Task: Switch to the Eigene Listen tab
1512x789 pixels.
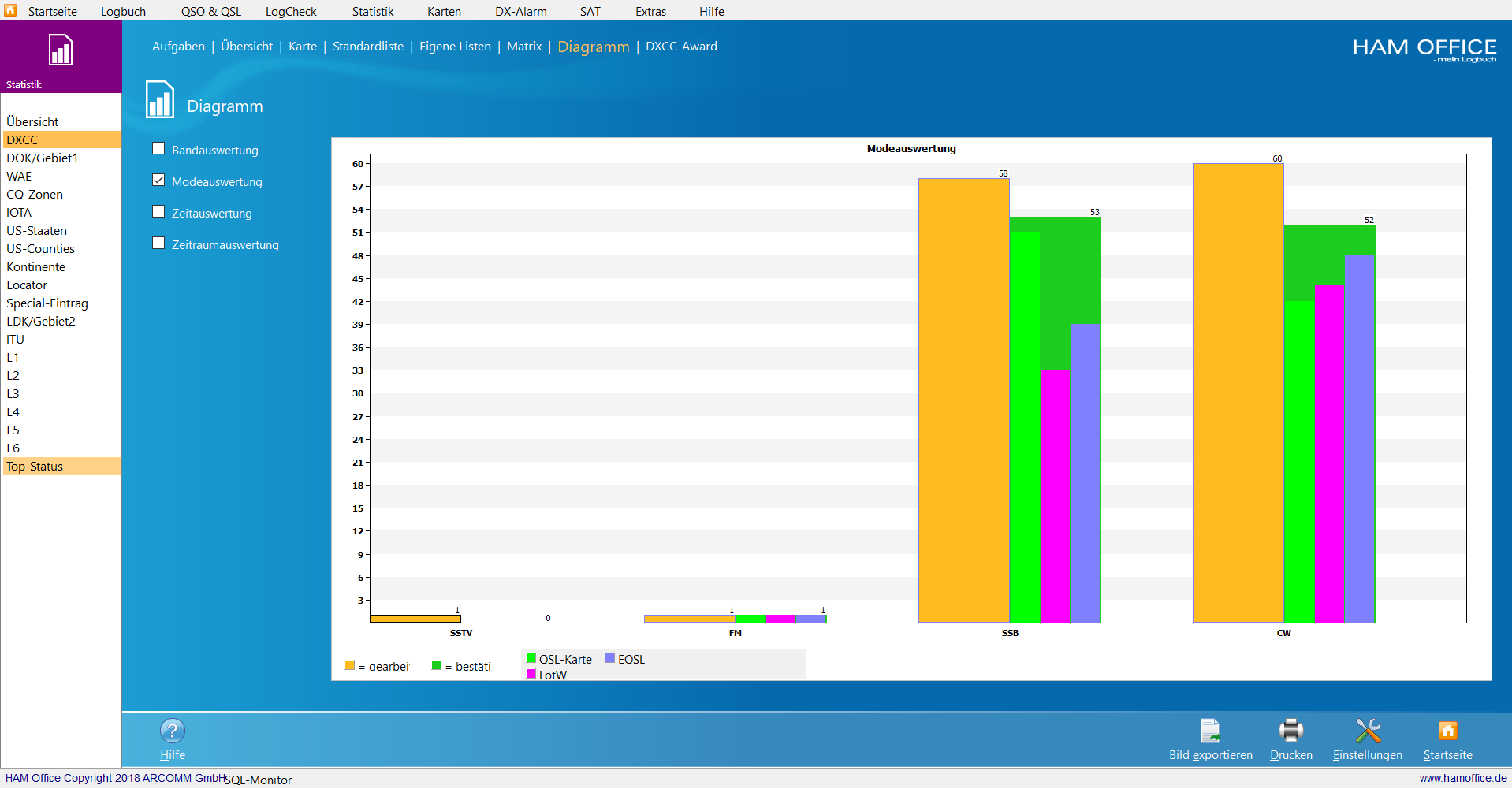Action: pyautogui.click(x=455, y=47)
